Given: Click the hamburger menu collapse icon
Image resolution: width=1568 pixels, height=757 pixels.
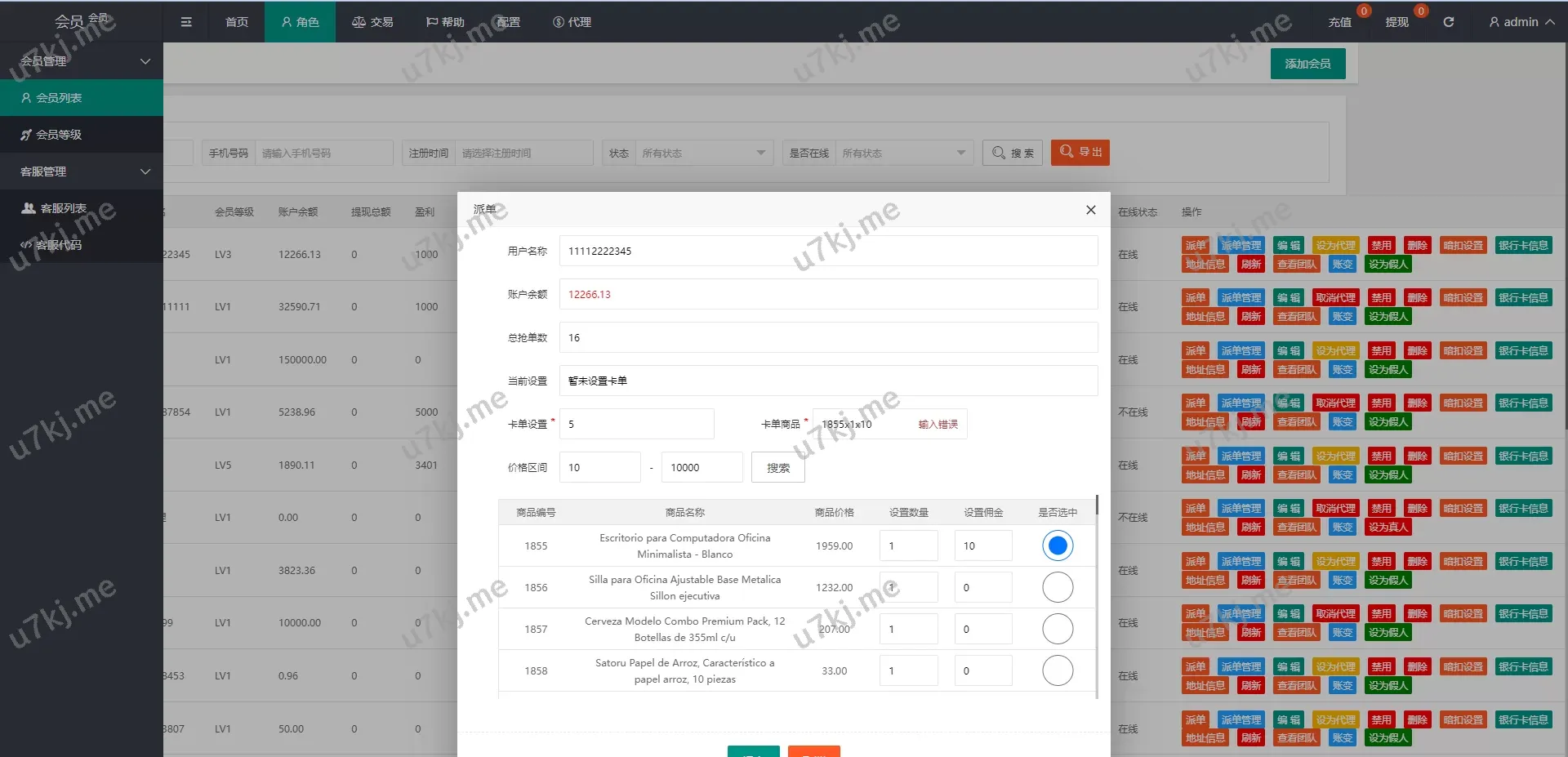Looking at the screenshot, I should [x=186, y=22].
